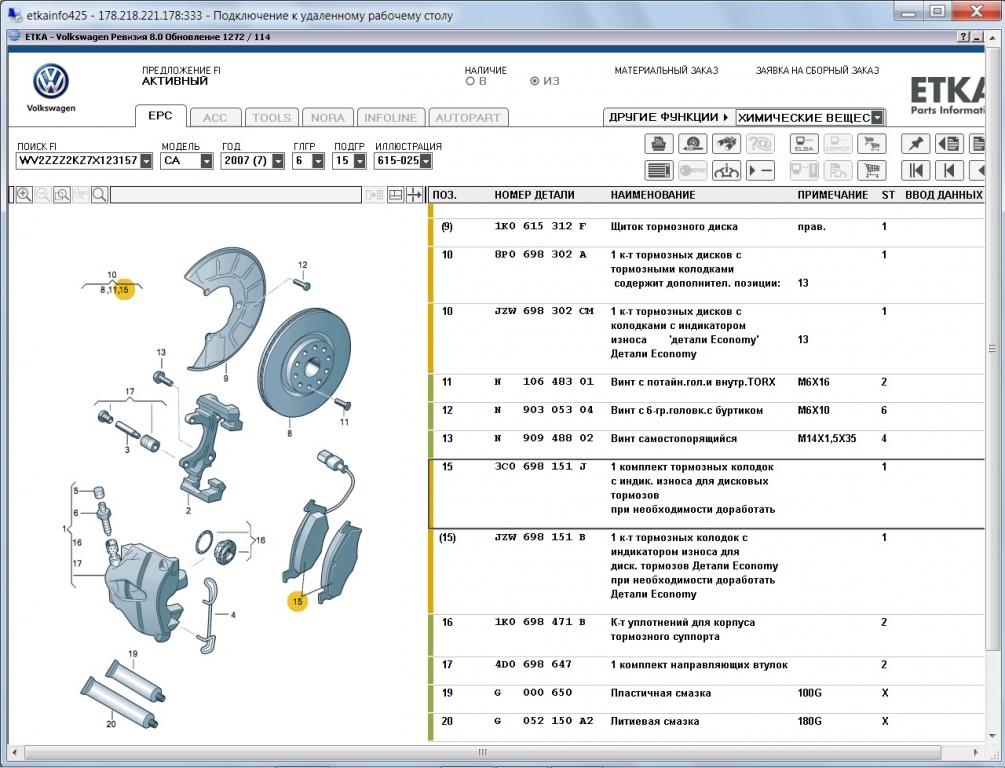
Task: Select part number 4D0 698 647
Action: tap(533, 664)
